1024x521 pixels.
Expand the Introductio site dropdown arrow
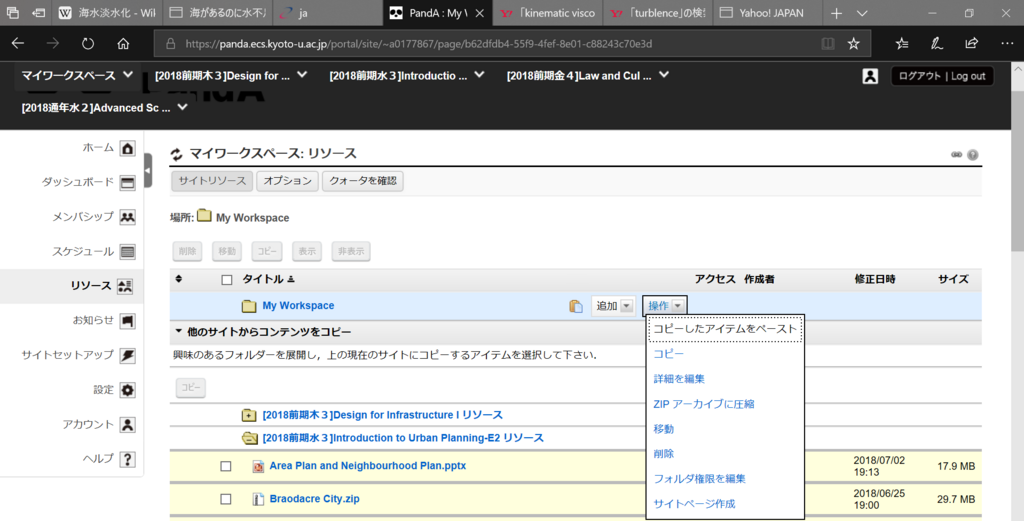click(479, 75)
